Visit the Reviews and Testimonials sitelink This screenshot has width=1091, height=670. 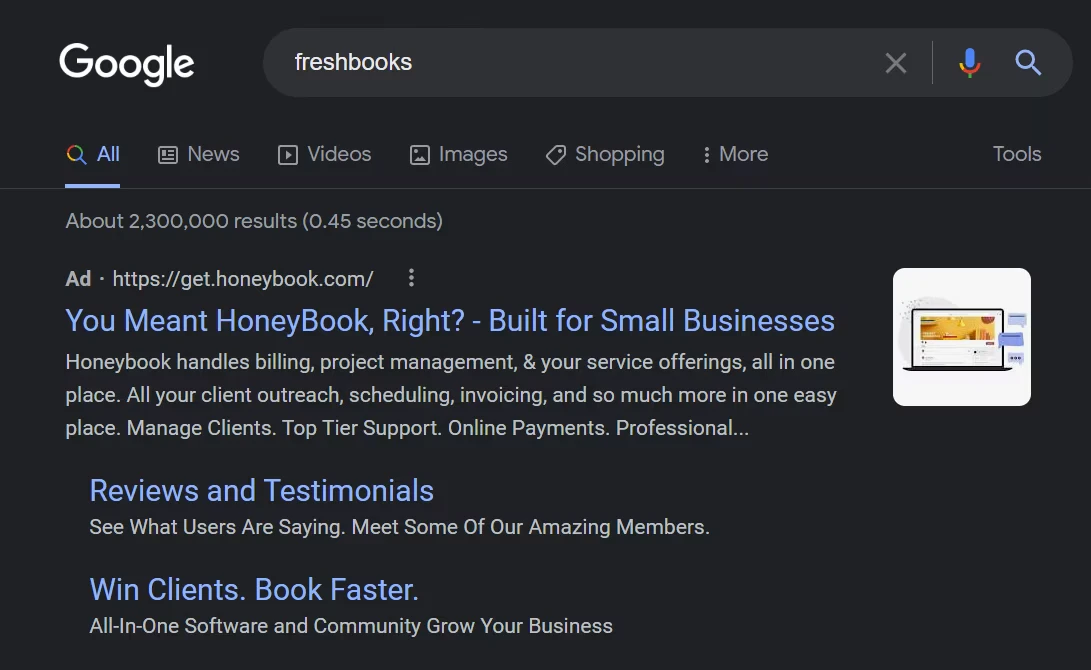click(261, 491)
